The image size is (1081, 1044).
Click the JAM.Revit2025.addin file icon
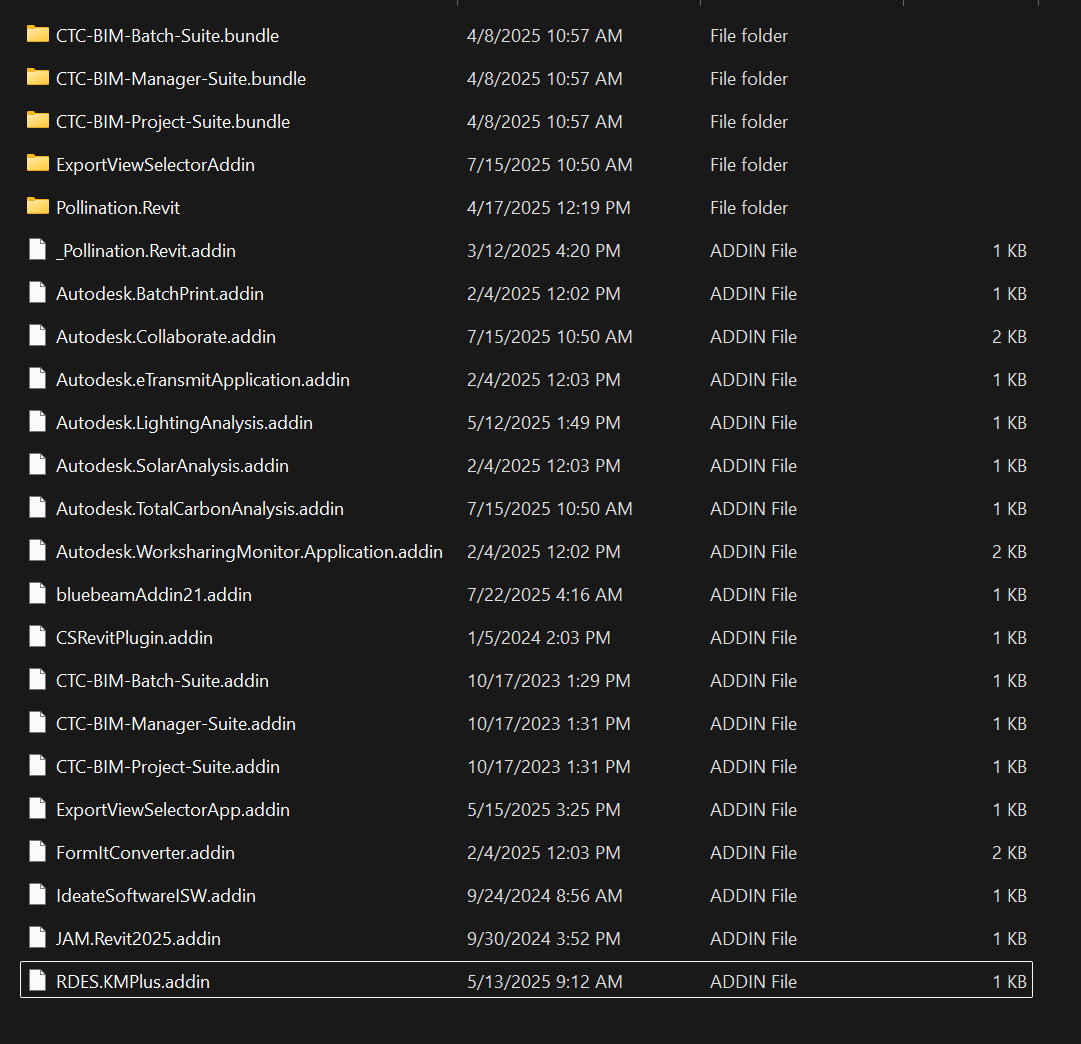[x=38, y=938]
